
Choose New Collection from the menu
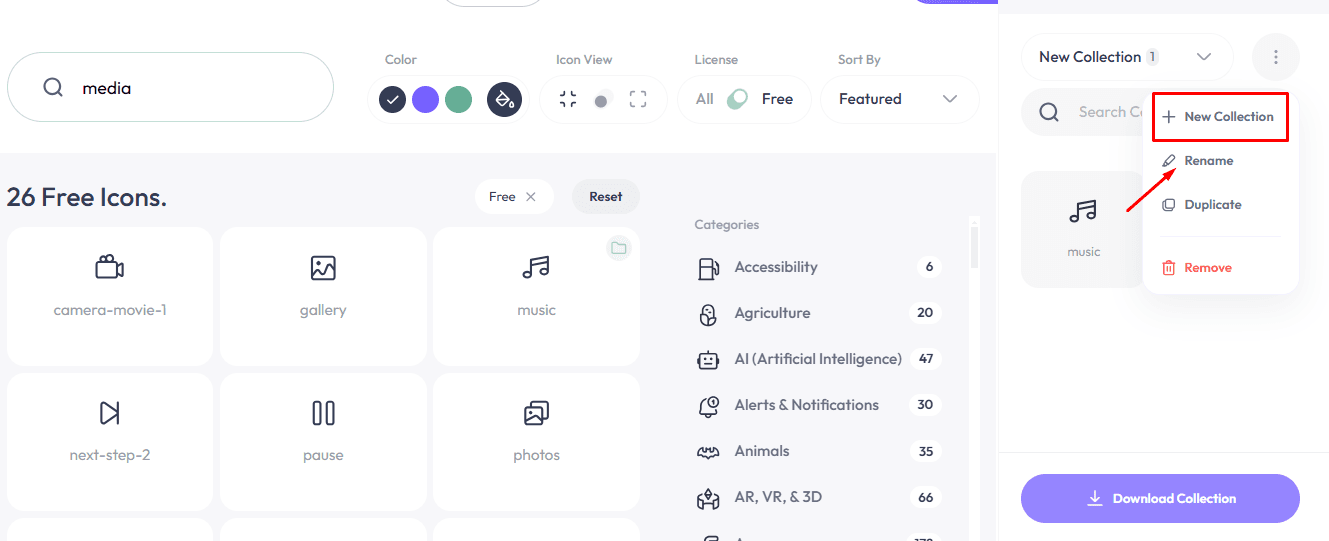[x=1220, y=117]
